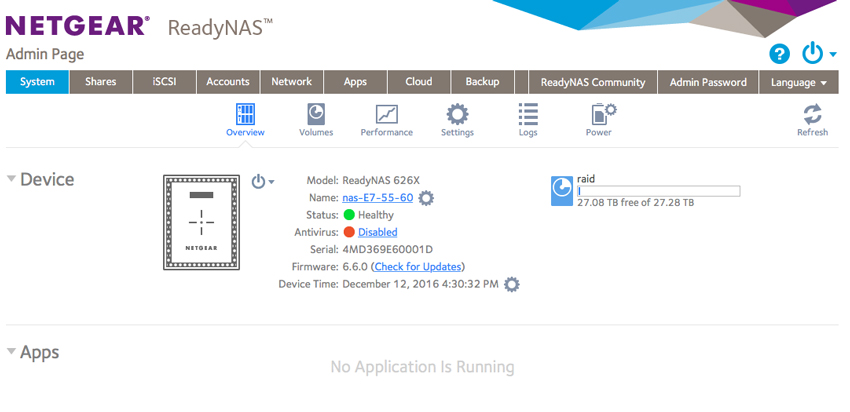This screenshot has height=412, width=850.
Task: Switch to the iSCSI tab
Action: [x=164, y=82]
